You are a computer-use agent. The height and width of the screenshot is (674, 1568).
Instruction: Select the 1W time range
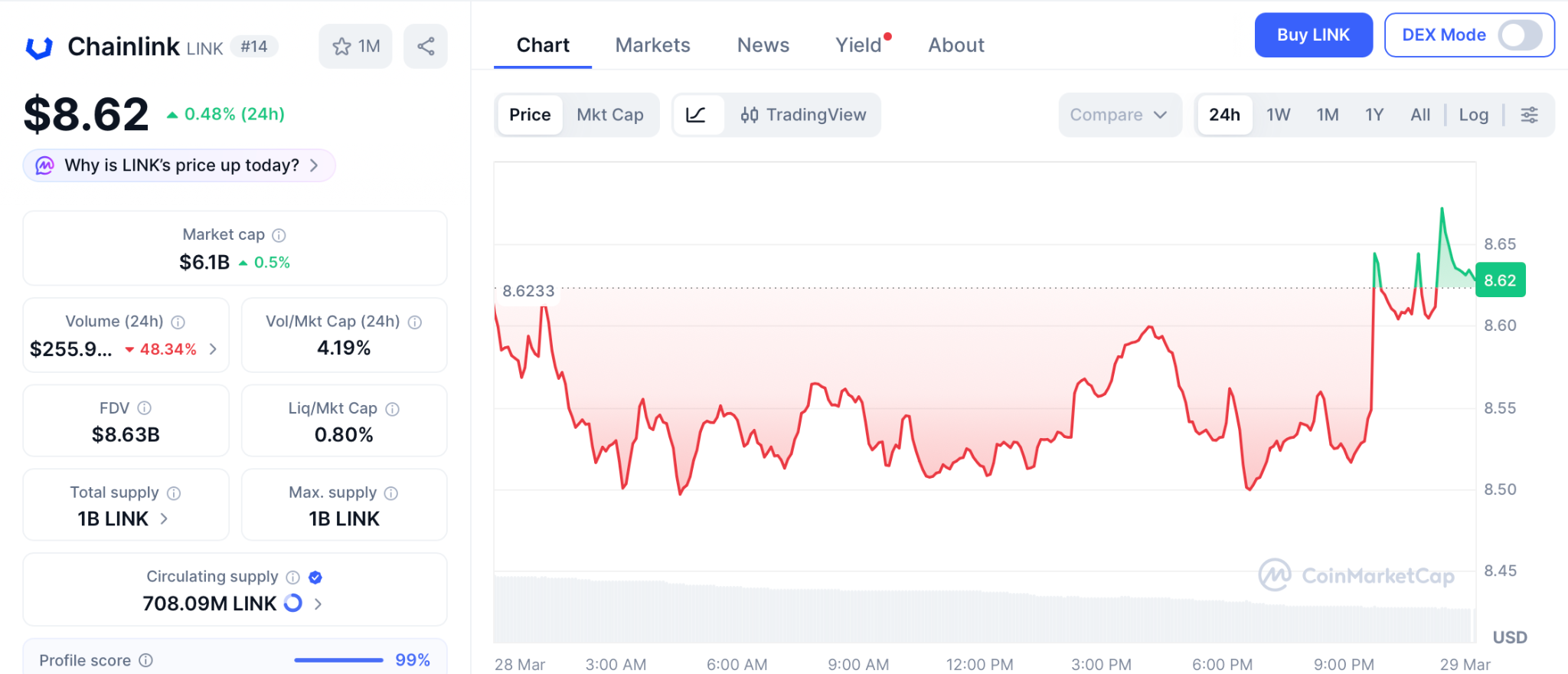point(1278,115)
